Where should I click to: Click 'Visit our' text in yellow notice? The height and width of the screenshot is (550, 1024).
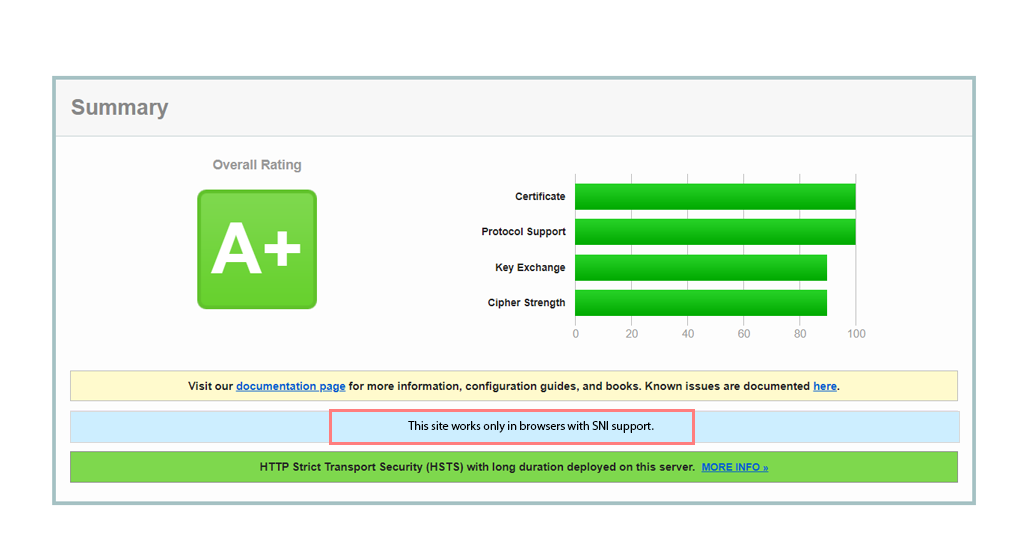211,386
